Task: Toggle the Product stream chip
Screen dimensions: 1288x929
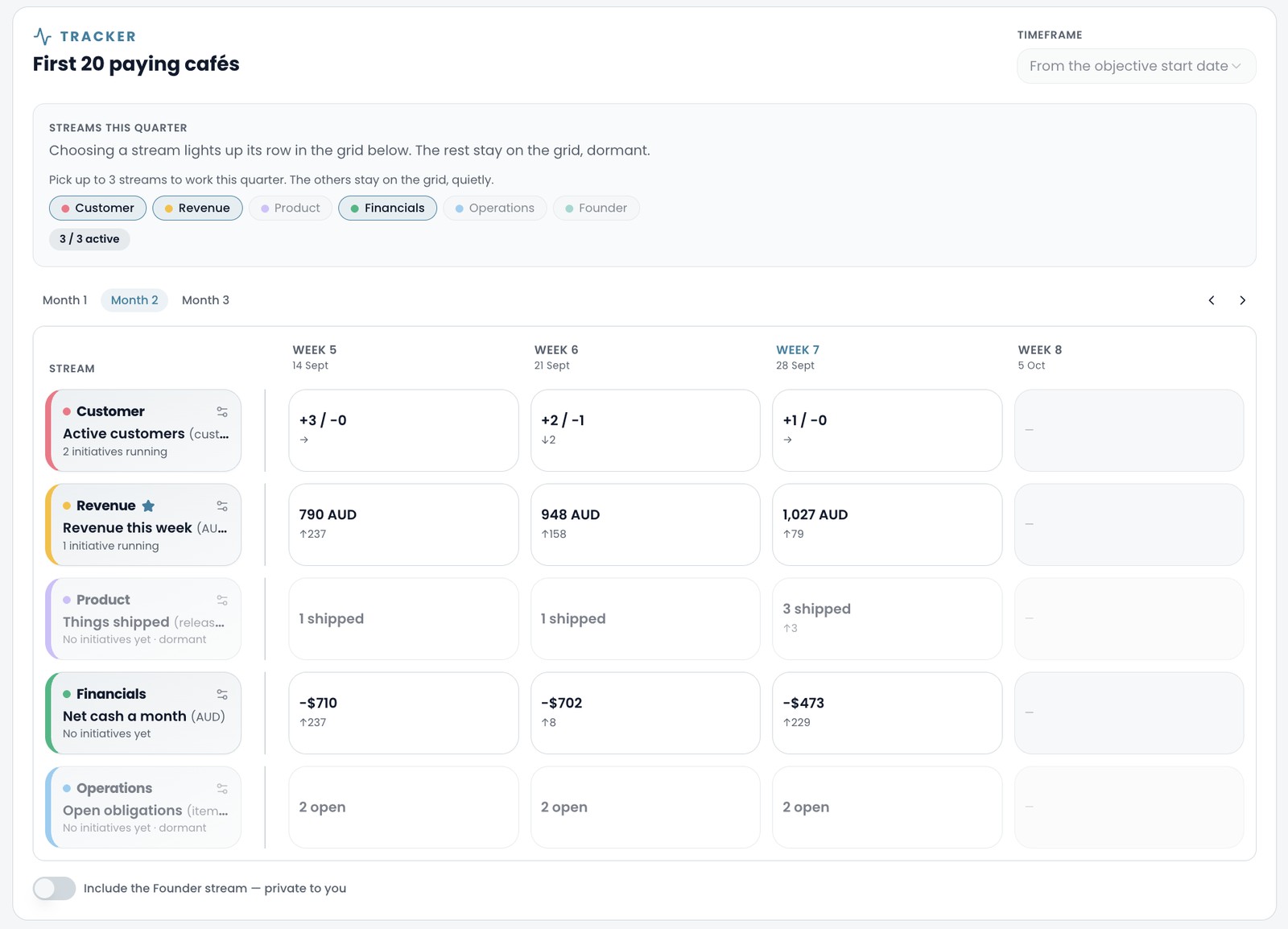Action: 290,208
